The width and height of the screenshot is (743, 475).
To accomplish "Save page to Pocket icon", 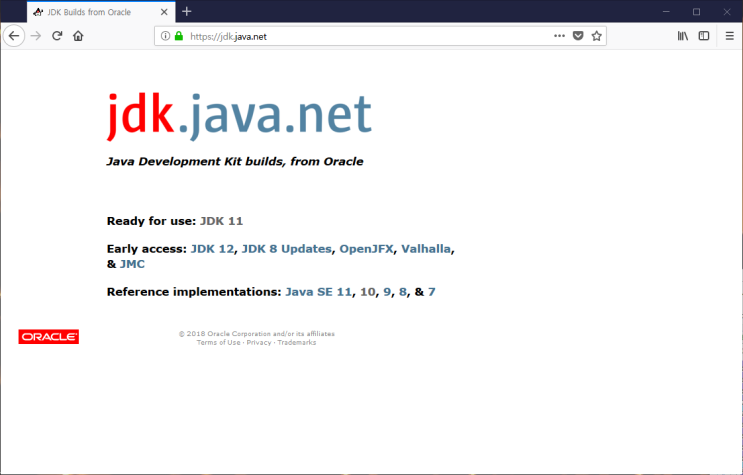I will coord(578,35).
